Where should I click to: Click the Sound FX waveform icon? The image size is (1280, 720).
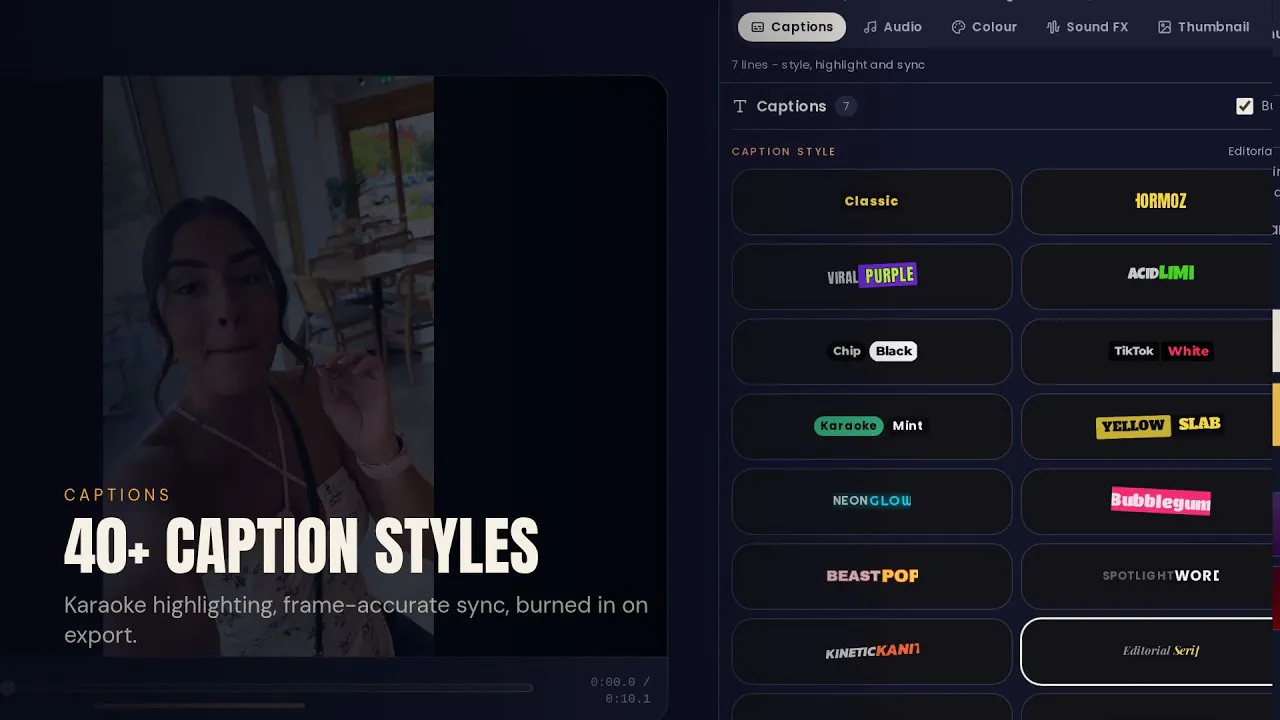pos(1053,27)
